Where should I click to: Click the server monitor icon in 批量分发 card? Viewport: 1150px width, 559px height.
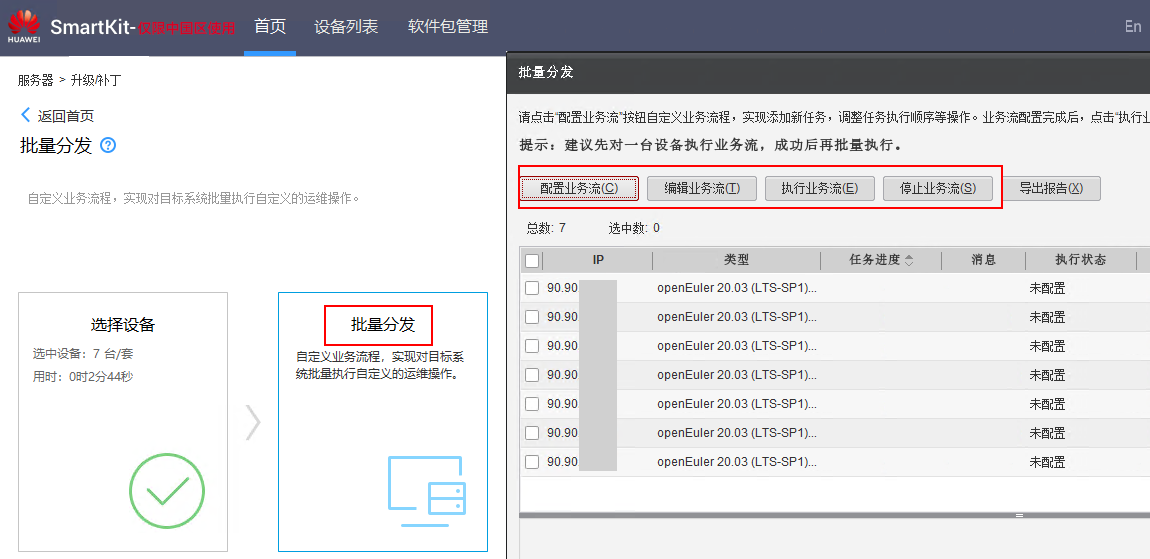426,492
